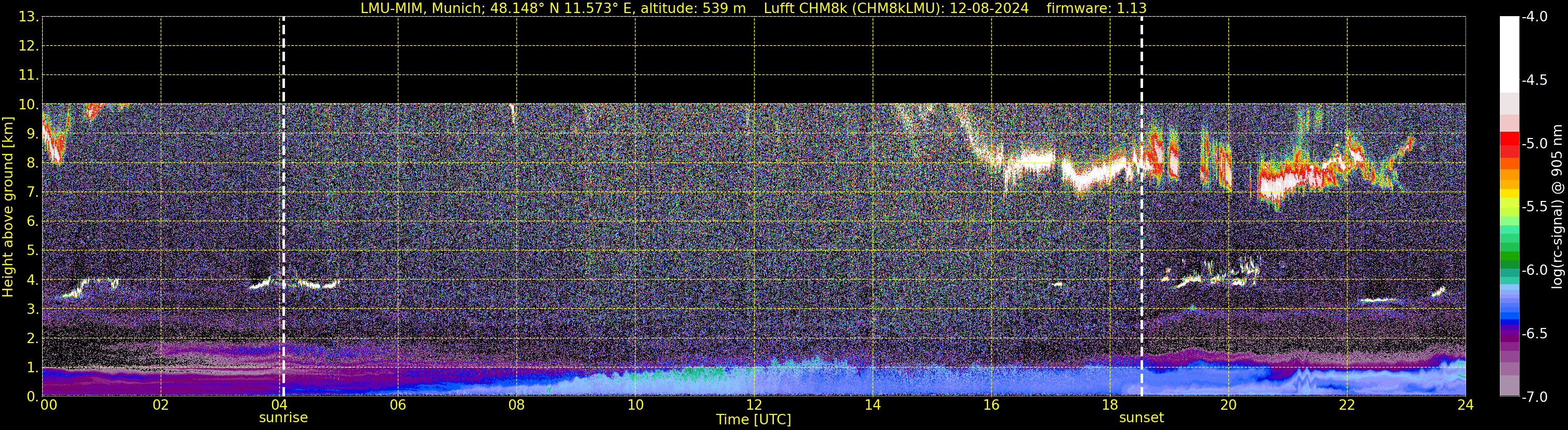Click time tick label 08
This screenshot has width=1568, height=430.
517,405
